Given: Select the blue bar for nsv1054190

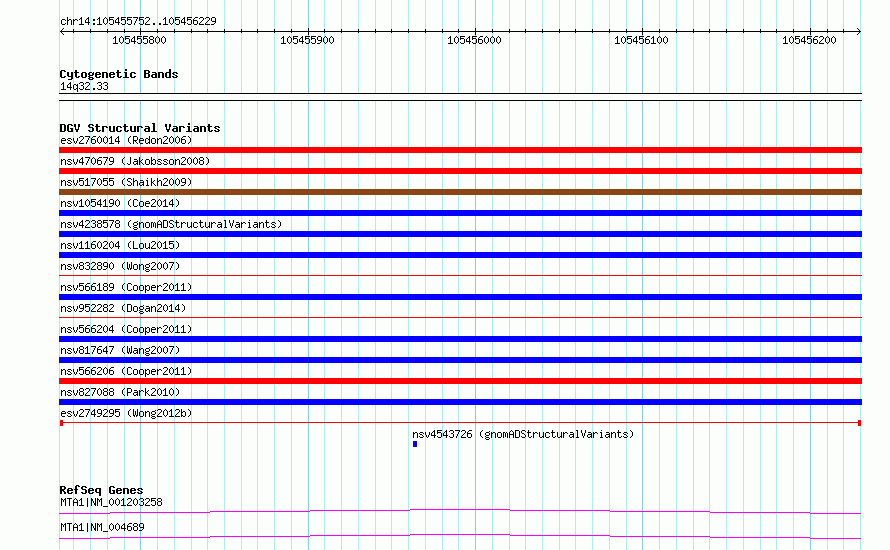Looking at the screenshot, I should (460, 213).
